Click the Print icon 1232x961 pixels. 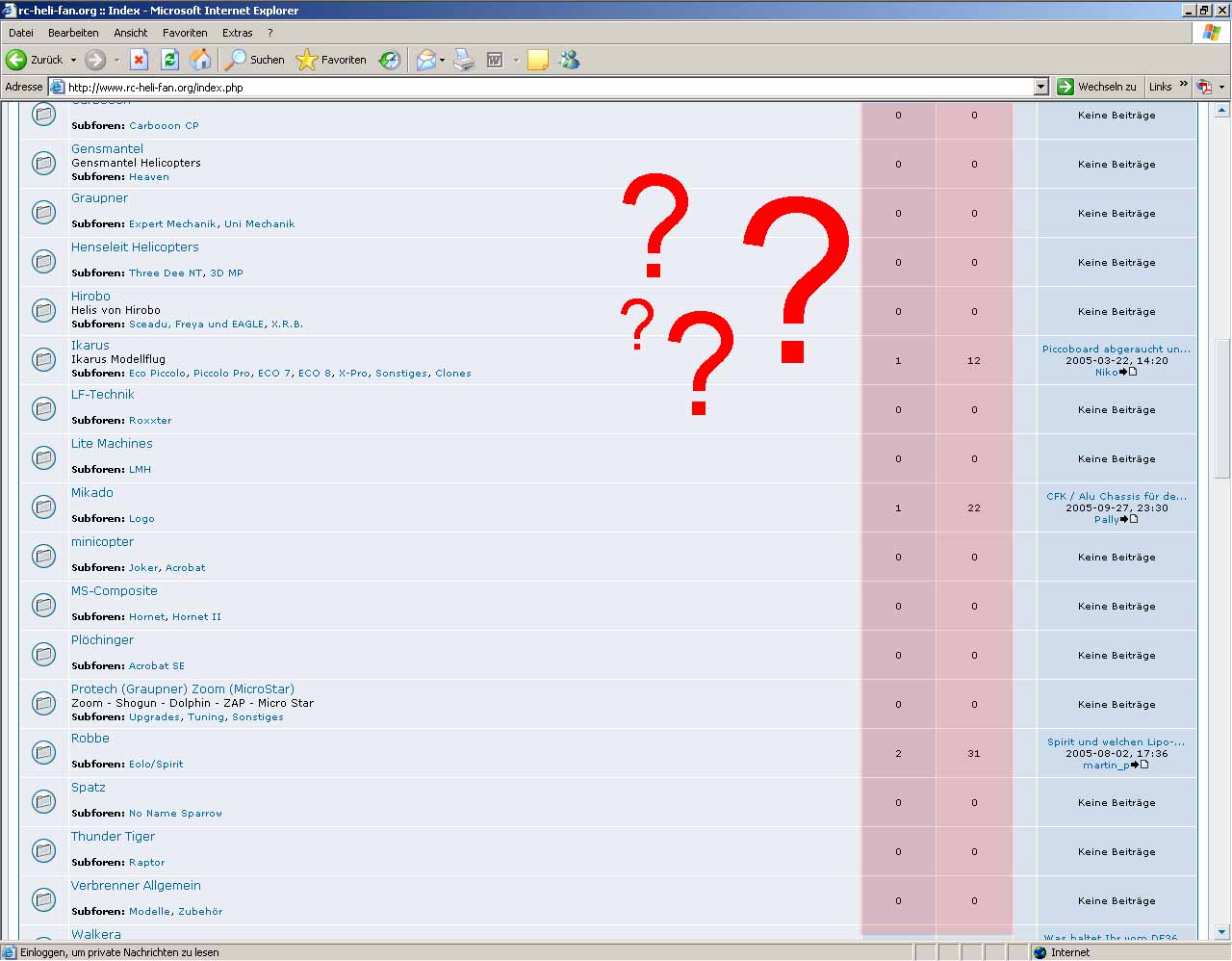464,60
